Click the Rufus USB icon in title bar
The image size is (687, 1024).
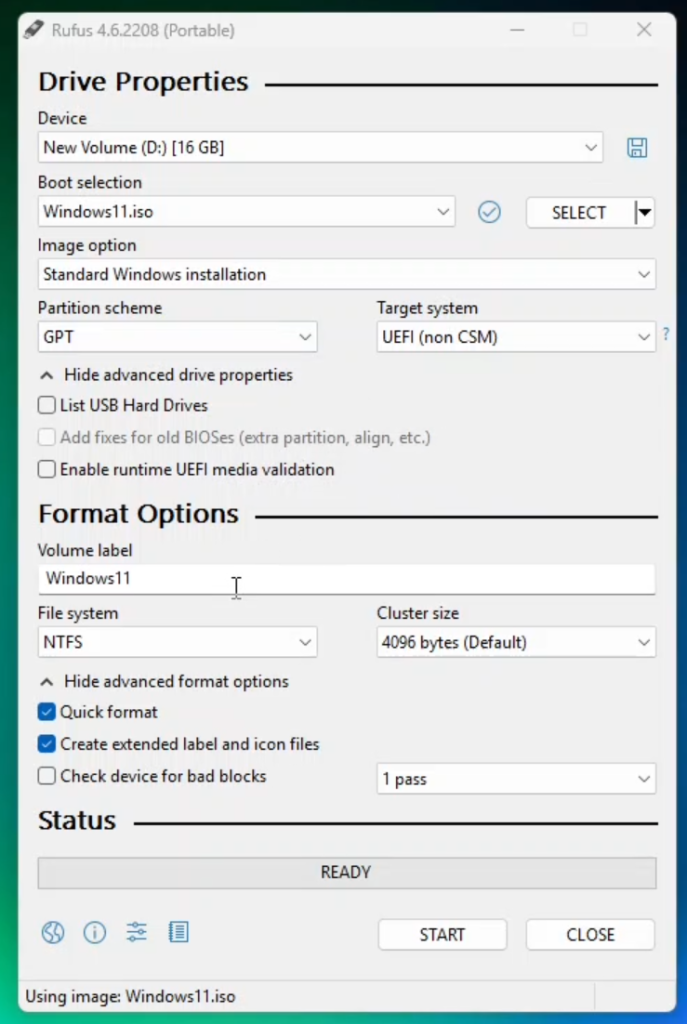(32, 31)
